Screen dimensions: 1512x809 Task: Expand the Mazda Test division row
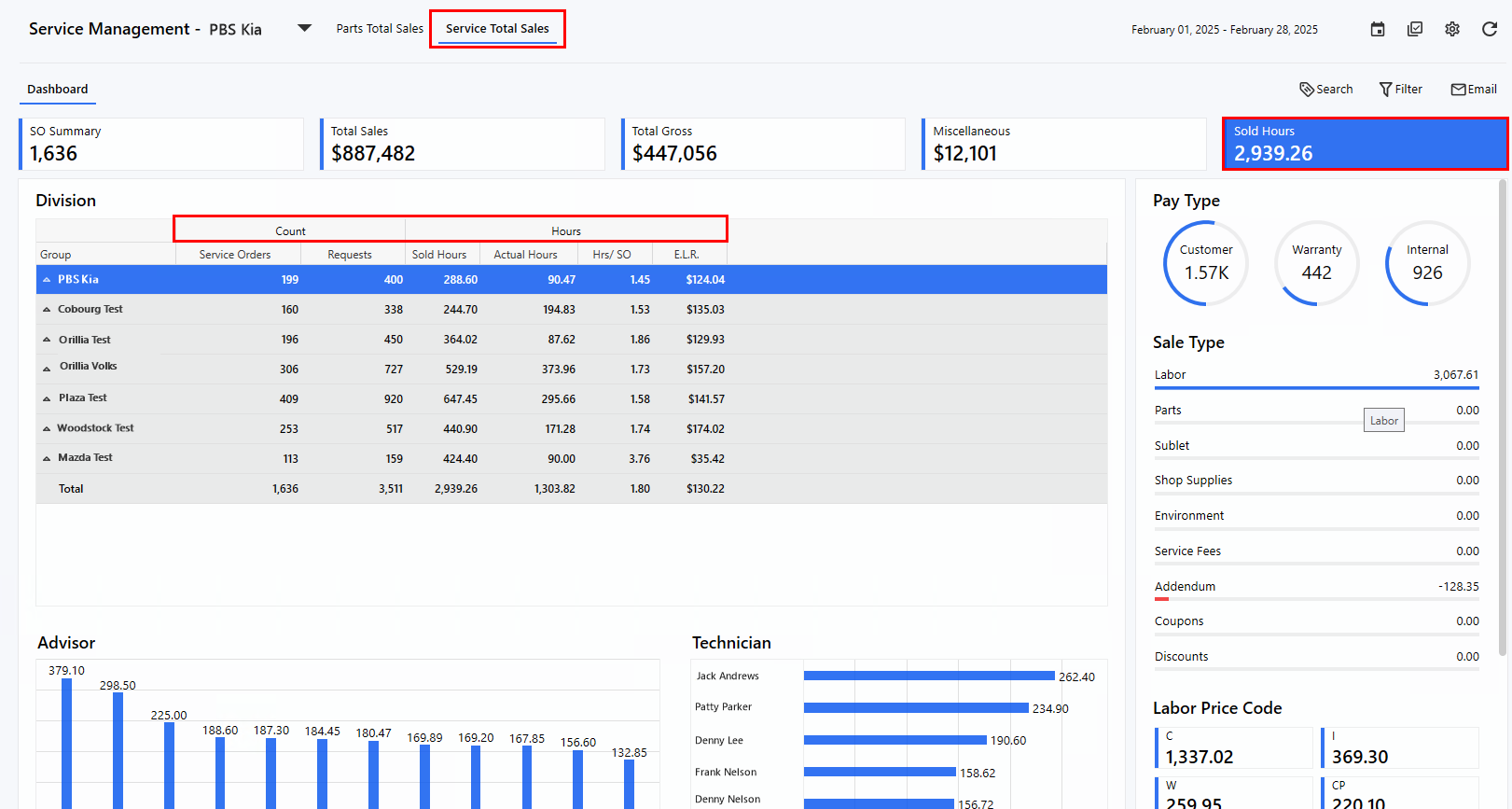point(47,458)
